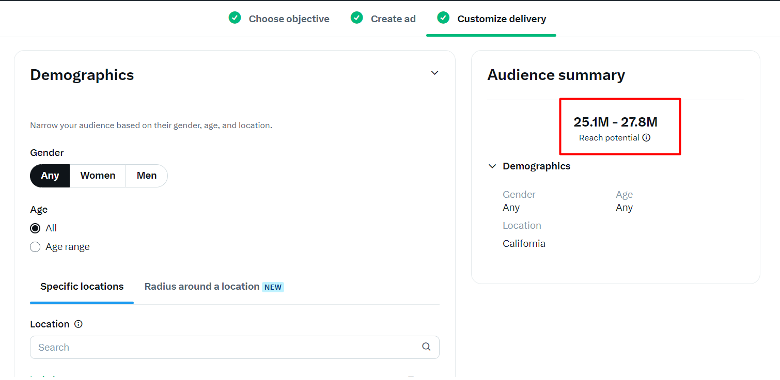
Task: Select the All age radio button
Action: pos(35,228)
